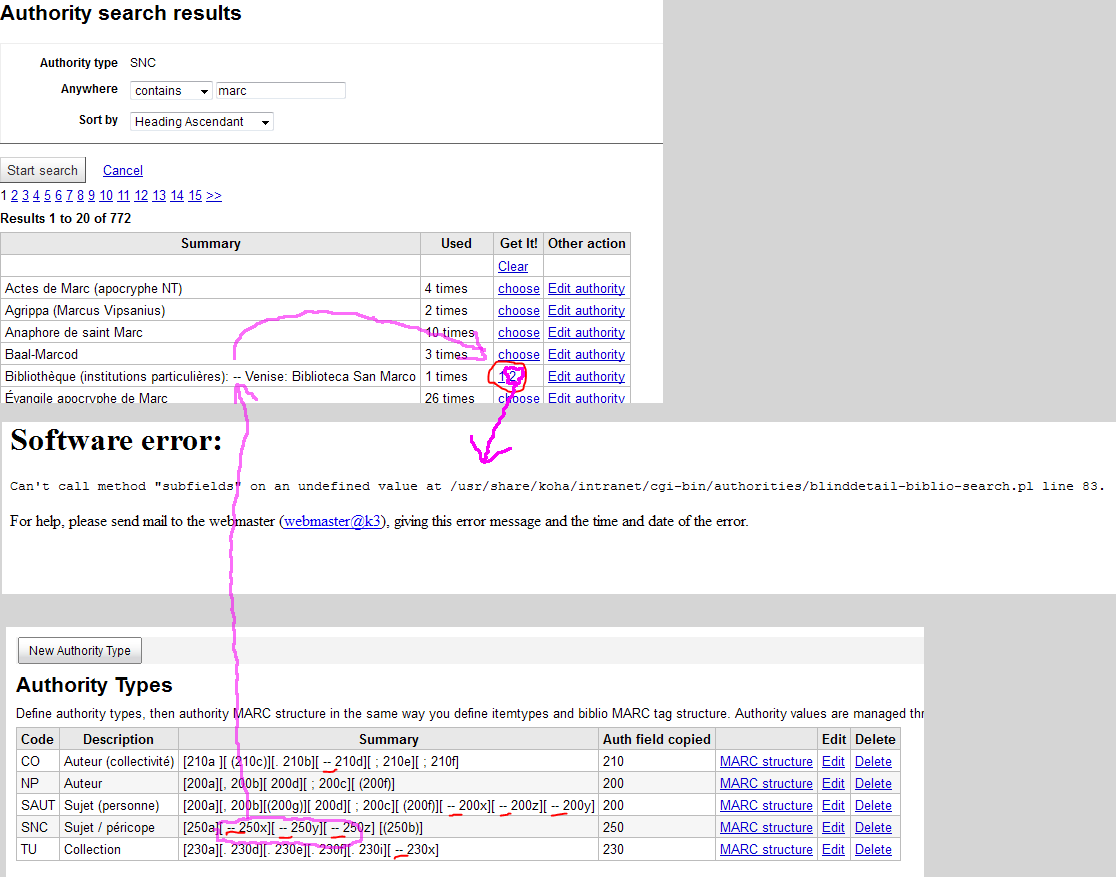Open MARC structure for SNC authority type

[x=766, y=828]
